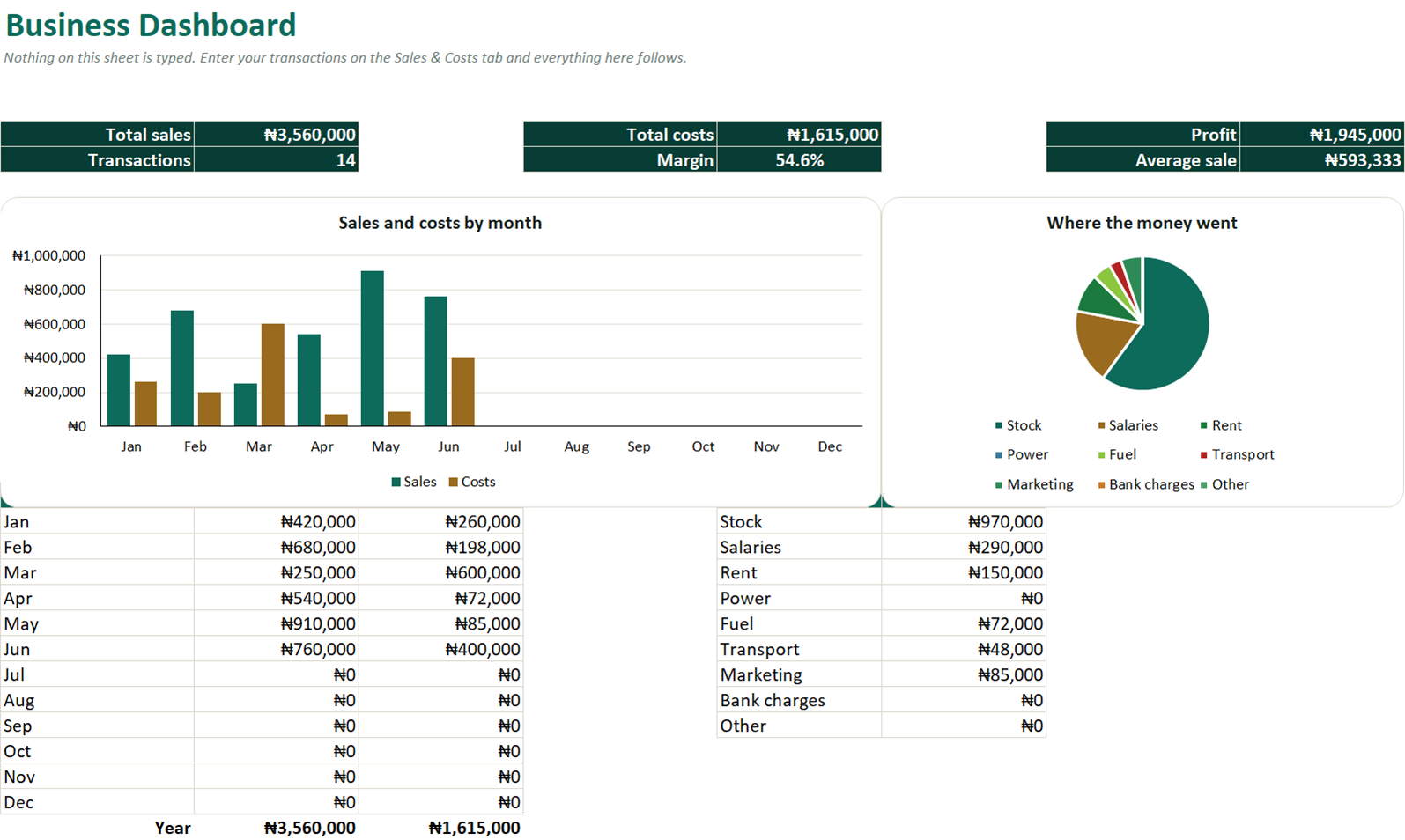Click the Total costs value ₦1,615,000 card

coord(799,135)
